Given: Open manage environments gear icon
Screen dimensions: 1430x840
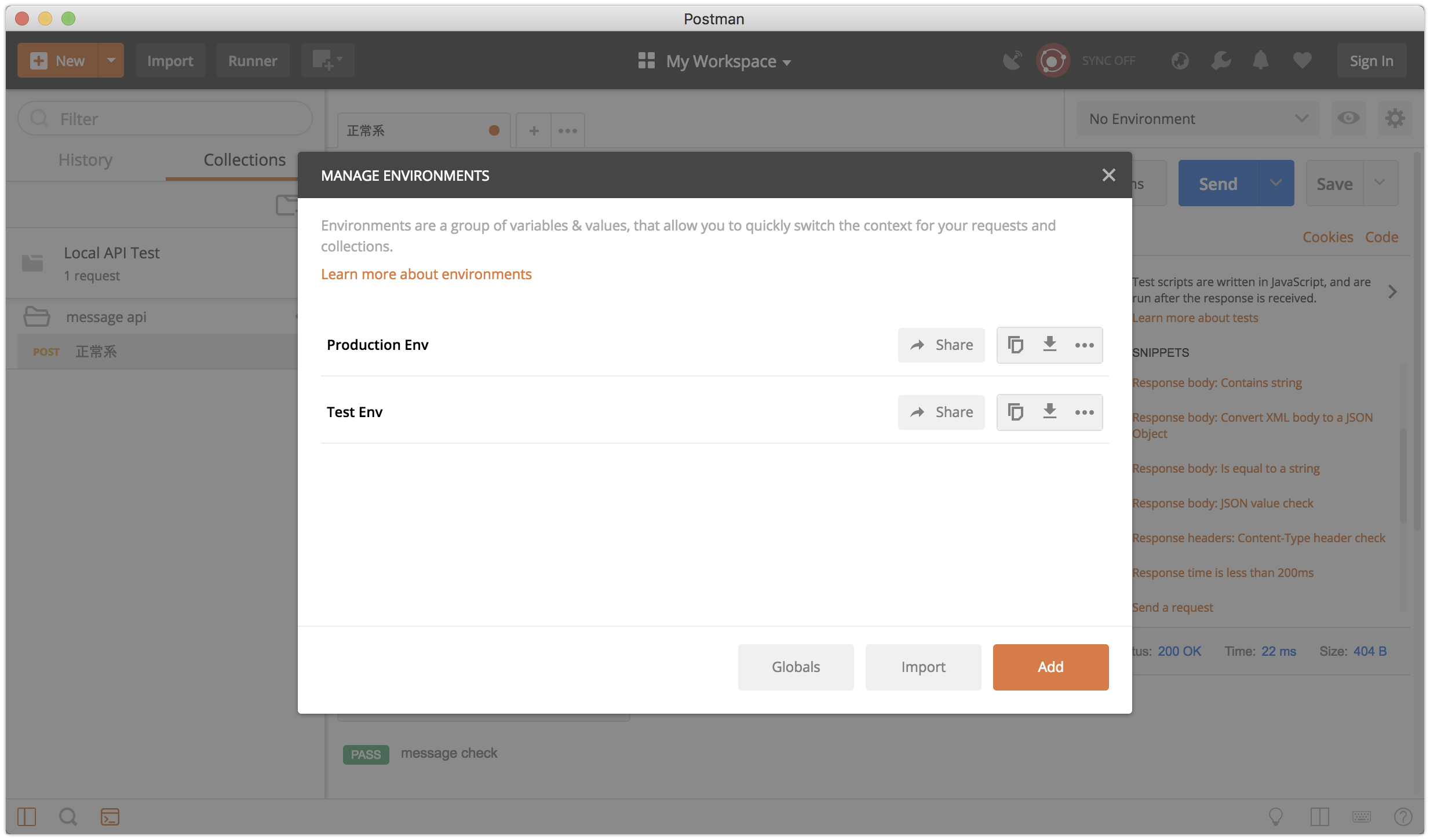Looking at the screenshot, I should pos(1395,119).
